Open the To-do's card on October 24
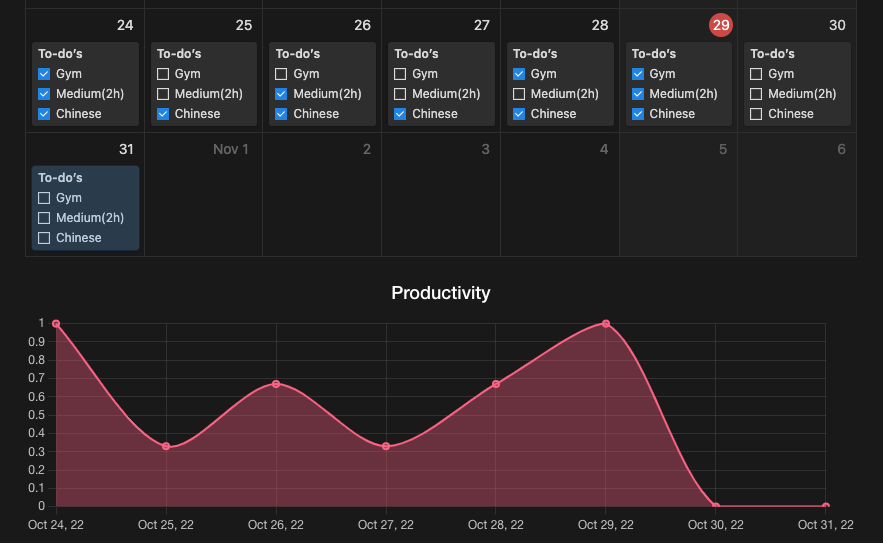 85,84
